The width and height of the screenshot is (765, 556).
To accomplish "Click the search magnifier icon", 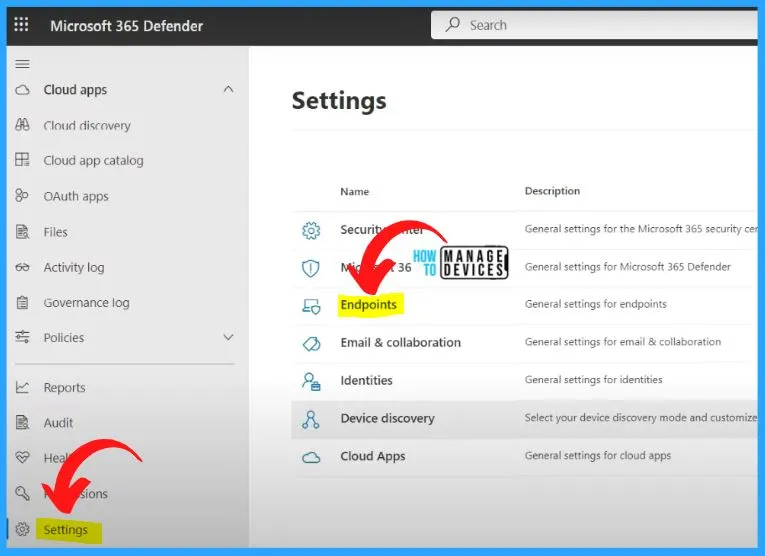I will click(x=453, y=24).
